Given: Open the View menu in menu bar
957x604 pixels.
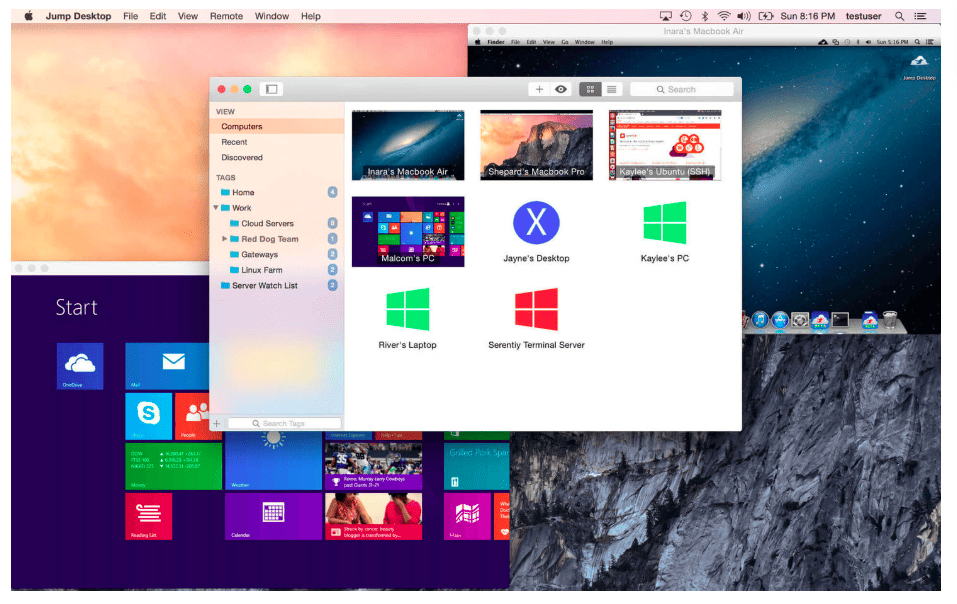Looking at the screenshot, I should (188, 16).
